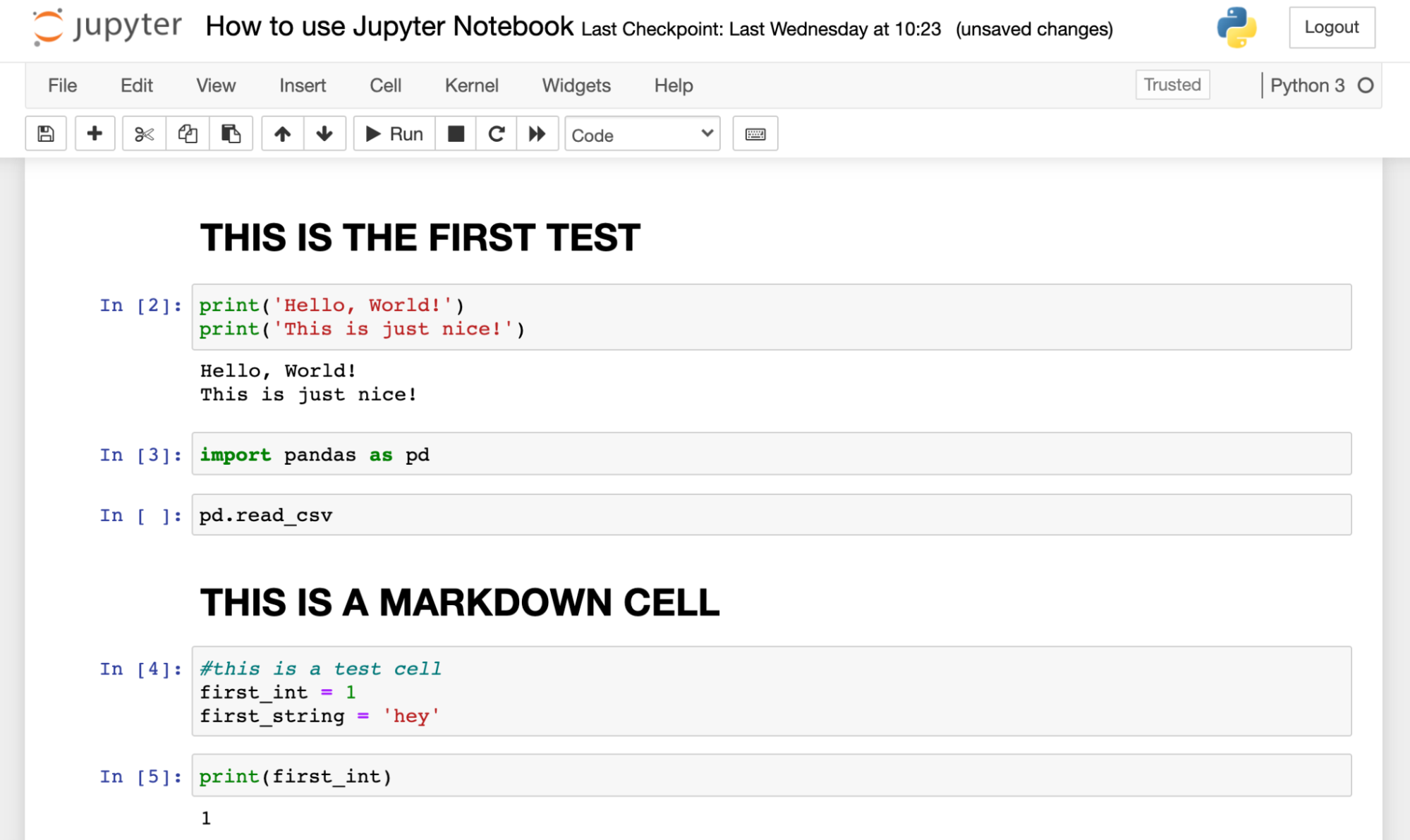Image resolution: width=1410 pixels, height=840 pixels.
Task: Click the keyboard shortcut editor icon
Action: 757,134
